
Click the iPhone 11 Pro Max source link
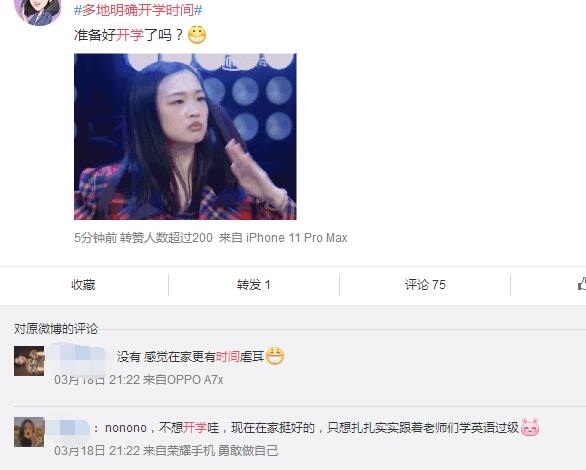tap(296, 238)
